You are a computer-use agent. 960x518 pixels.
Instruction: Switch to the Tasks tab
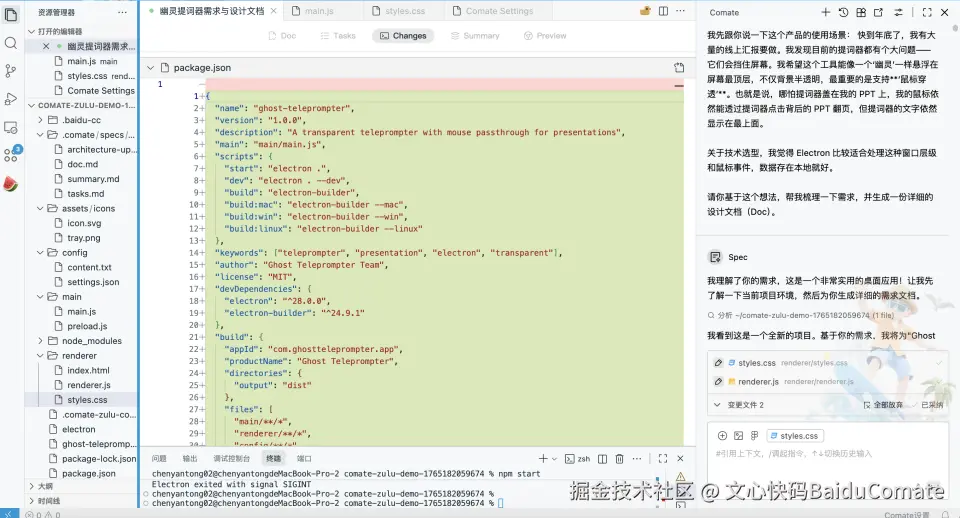(338, 36)
